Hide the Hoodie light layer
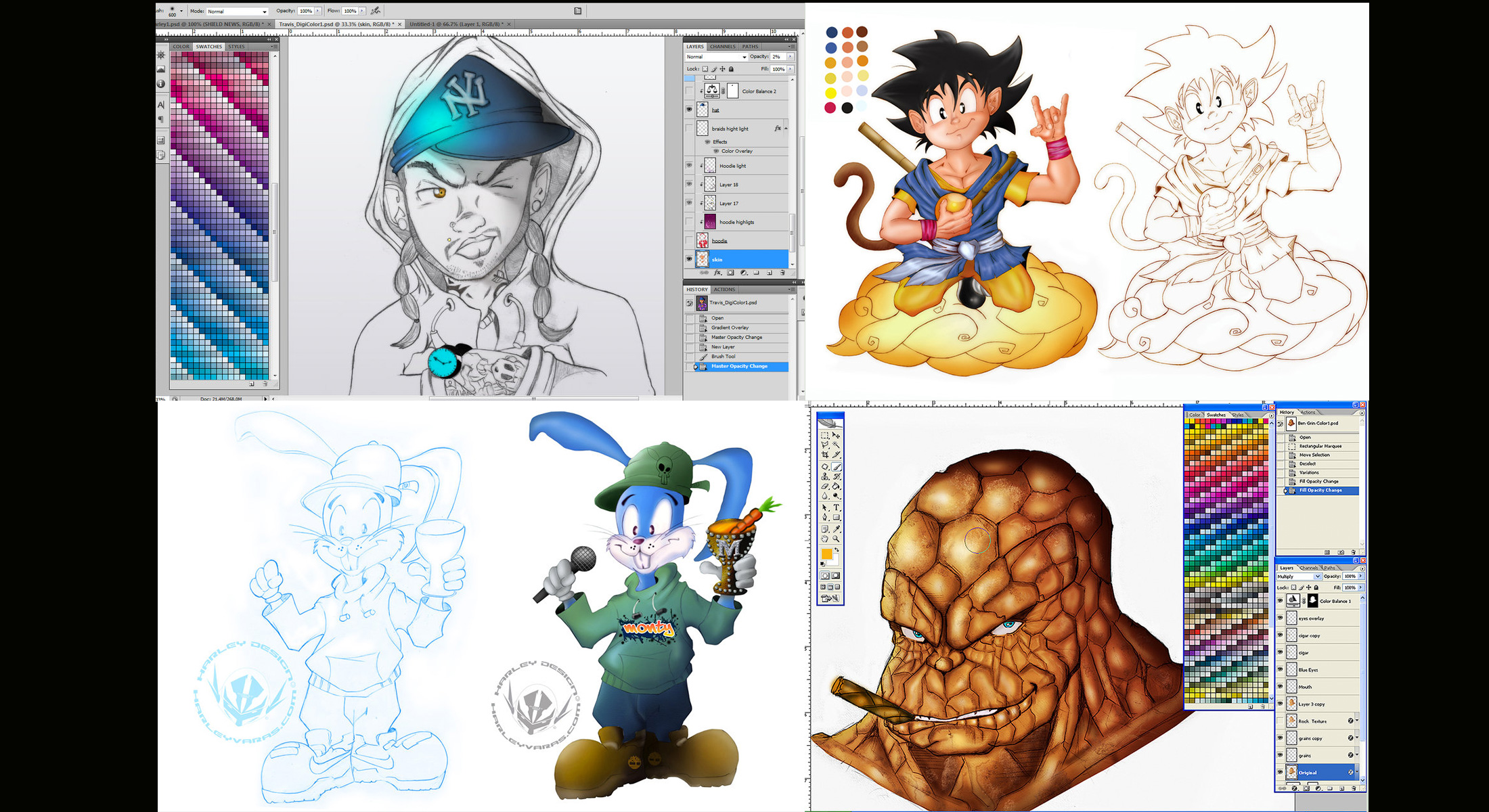 tap(689, 165)
